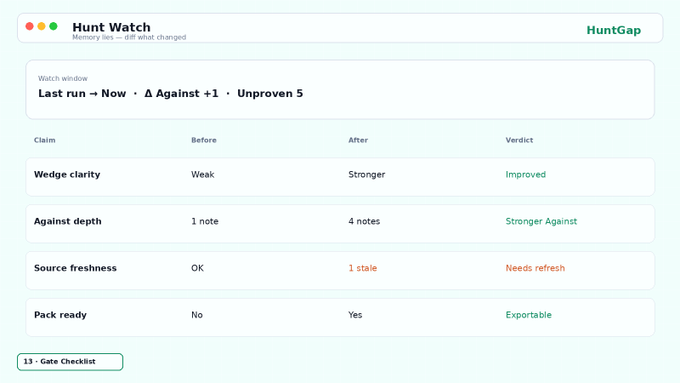This screenshot has height=383, width=680.
Task: Click the yellow minimize window dot
Action: [41, 26]
